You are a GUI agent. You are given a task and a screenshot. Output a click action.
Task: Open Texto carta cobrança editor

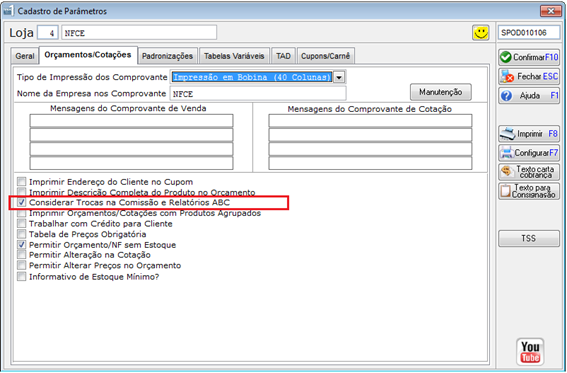529,172
